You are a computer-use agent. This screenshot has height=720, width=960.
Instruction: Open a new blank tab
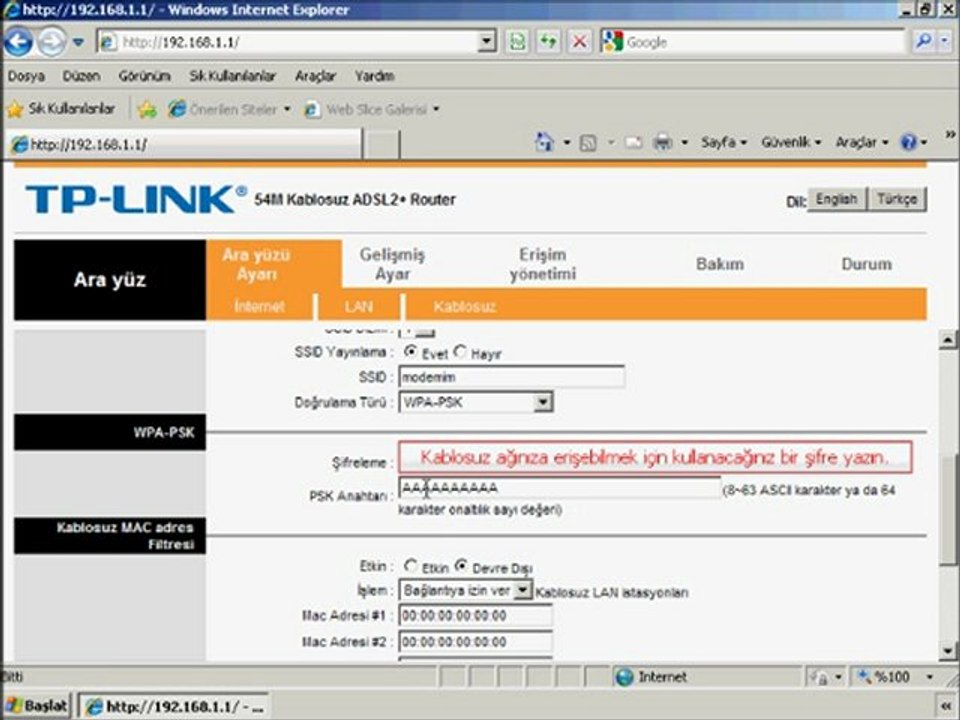[381, 144]
